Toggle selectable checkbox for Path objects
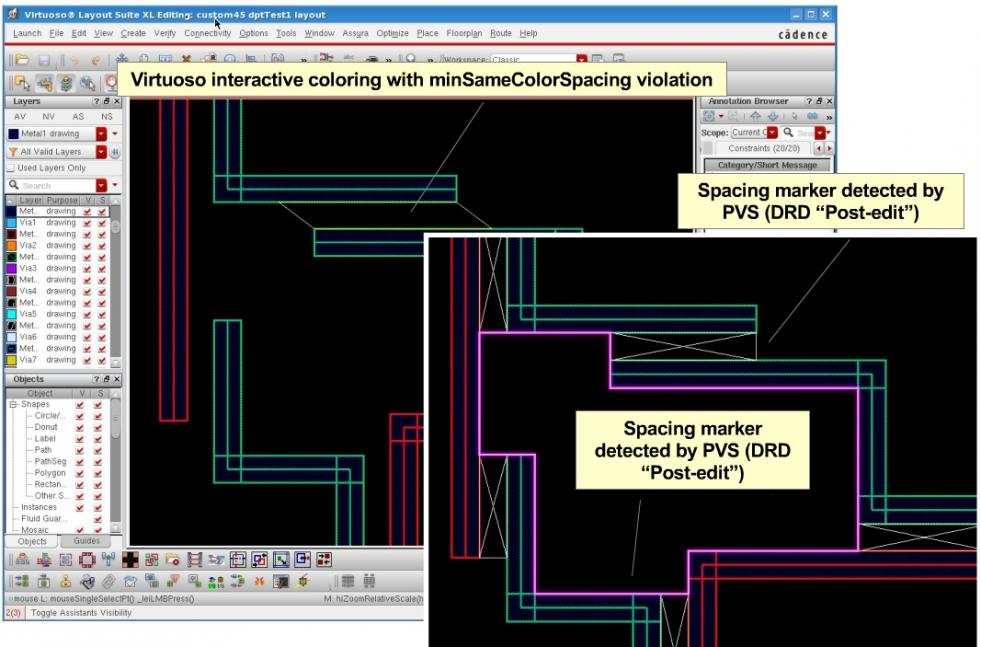Image resolution: width=981 pixels, height=647 pixels. point(98,450)
